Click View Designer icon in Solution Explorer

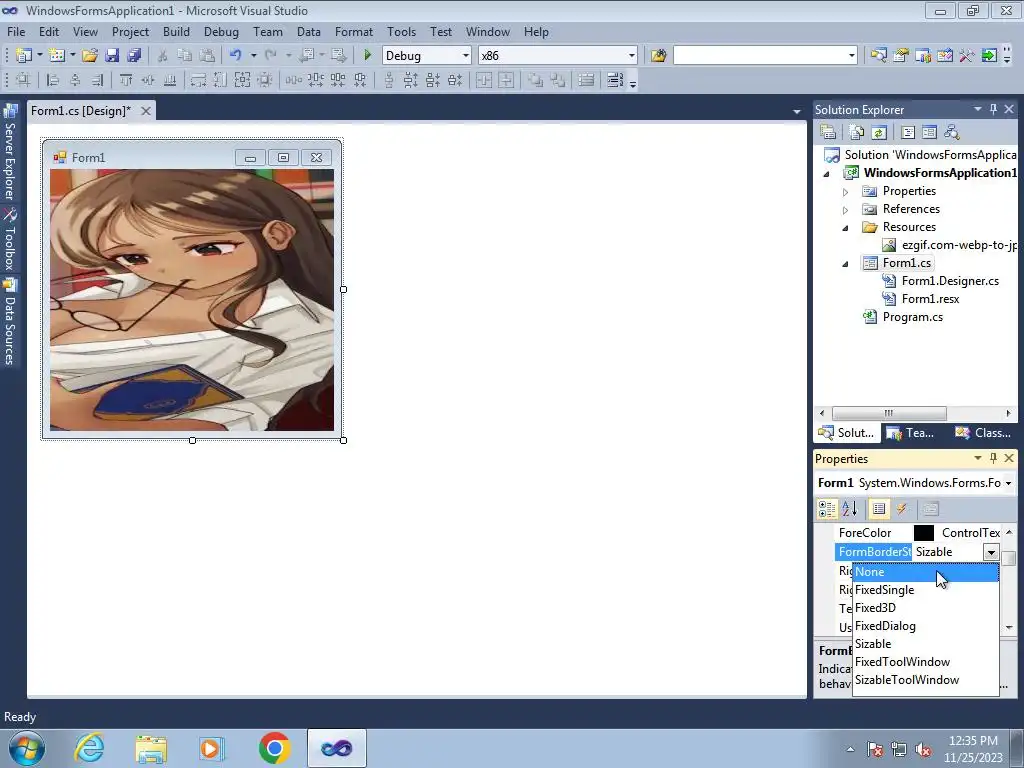929,132
